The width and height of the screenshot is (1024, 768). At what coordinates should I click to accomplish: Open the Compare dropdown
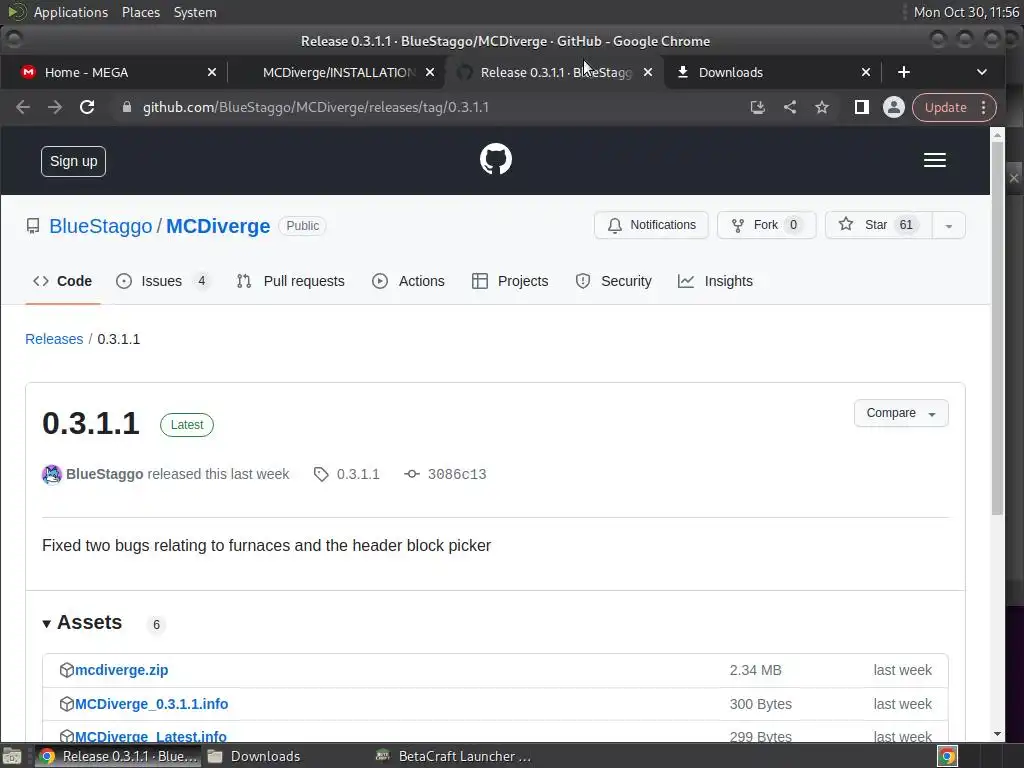coord(901,413)
